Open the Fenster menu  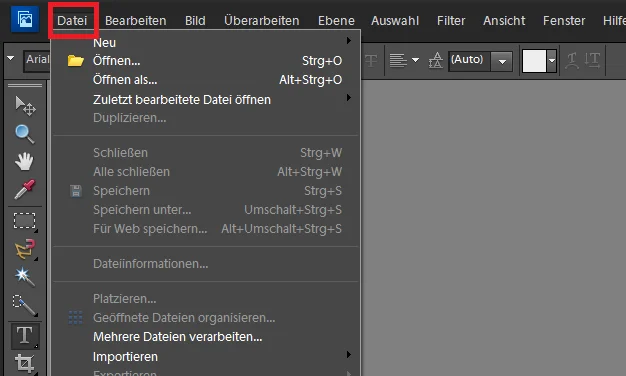click(564, 21)
